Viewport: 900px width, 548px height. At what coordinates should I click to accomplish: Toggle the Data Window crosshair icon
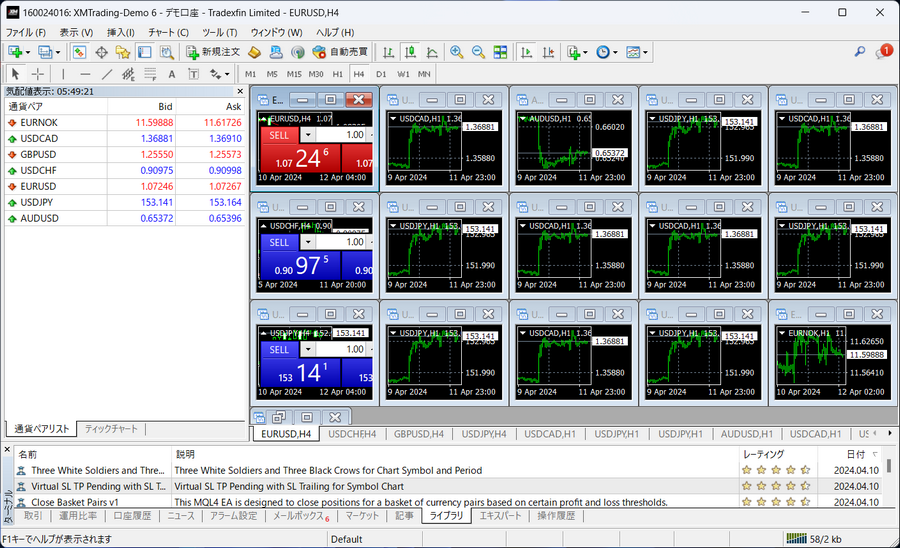tap(101, 52)
